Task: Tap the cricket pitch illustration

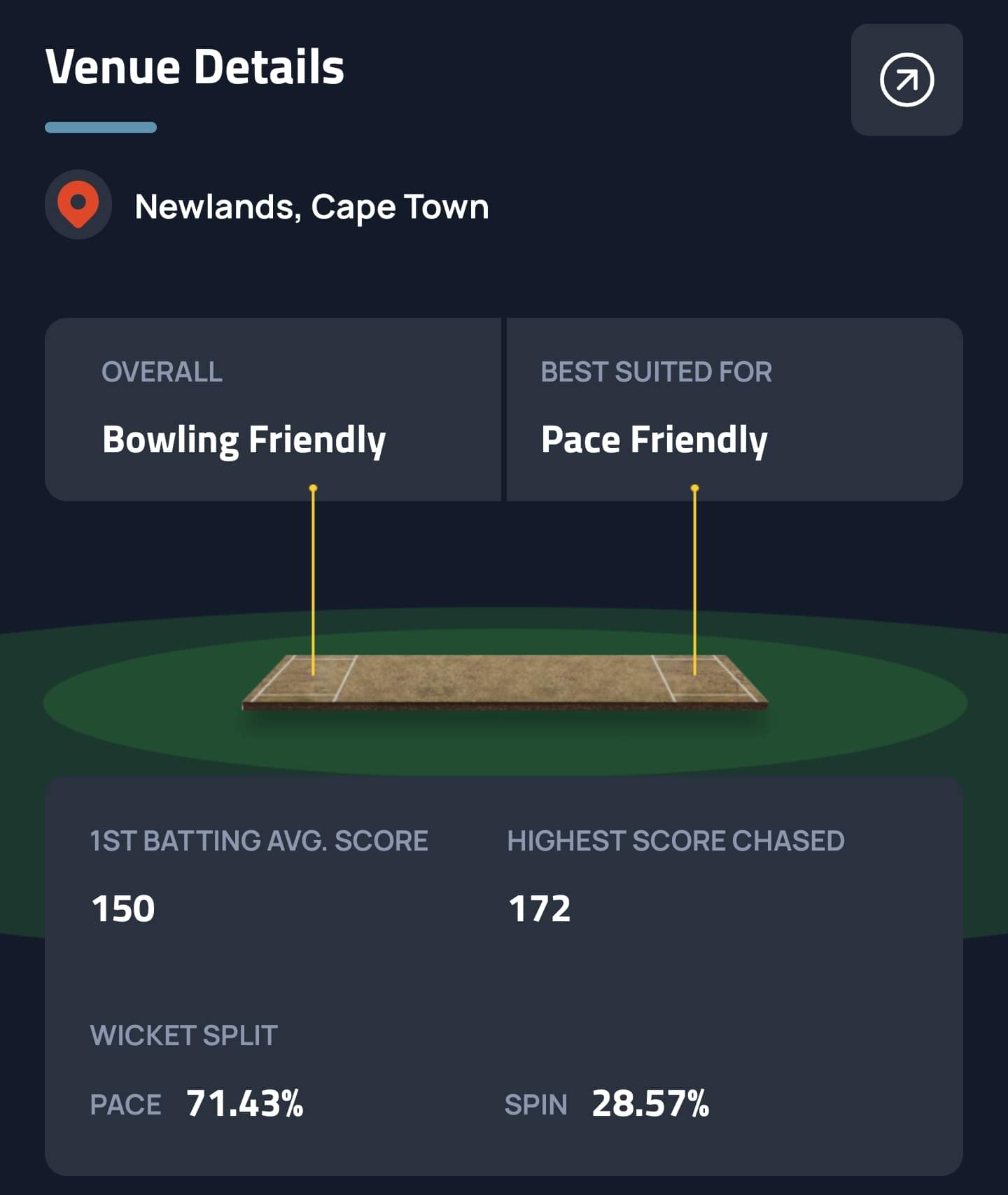Action: pos(504,680)
